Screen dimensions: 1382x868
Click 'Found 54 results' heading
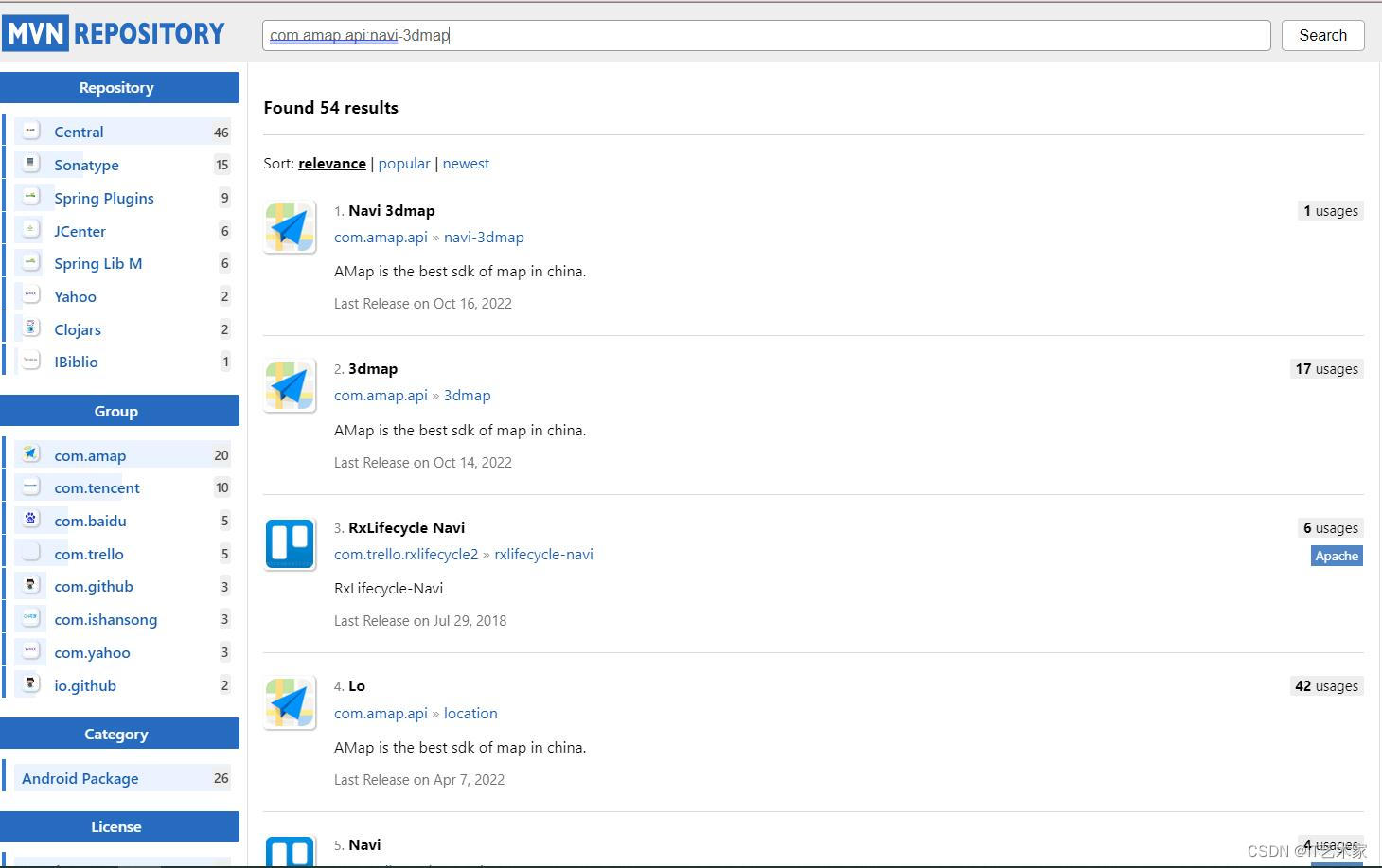tap(331, 107)
